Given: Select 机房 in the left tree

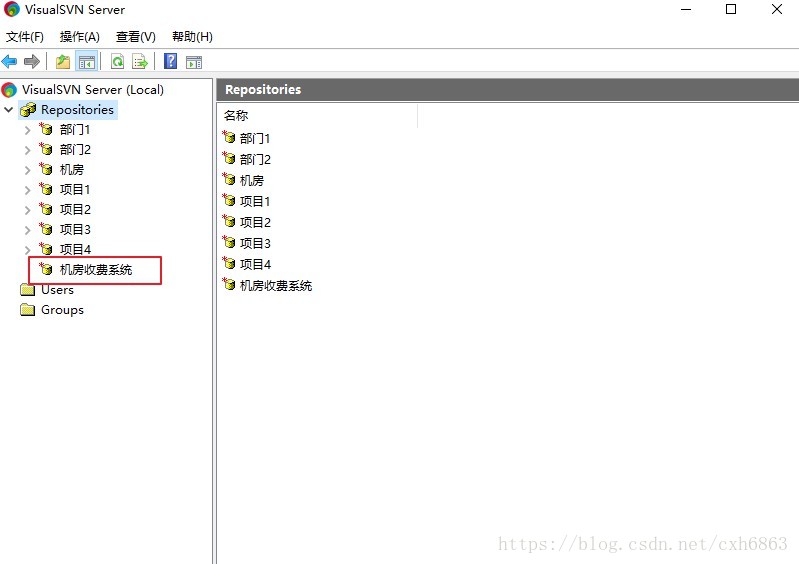Looking at the screenshot, I should click(x=71, y=169).
